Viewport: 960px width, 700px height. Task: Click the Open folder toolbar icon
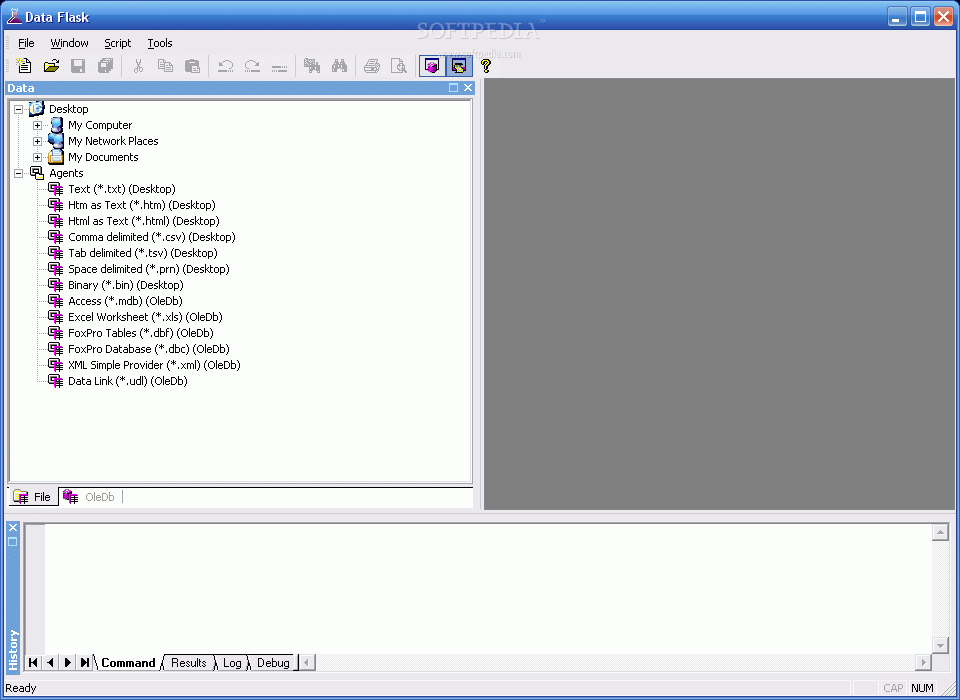[x=51, y=66]
